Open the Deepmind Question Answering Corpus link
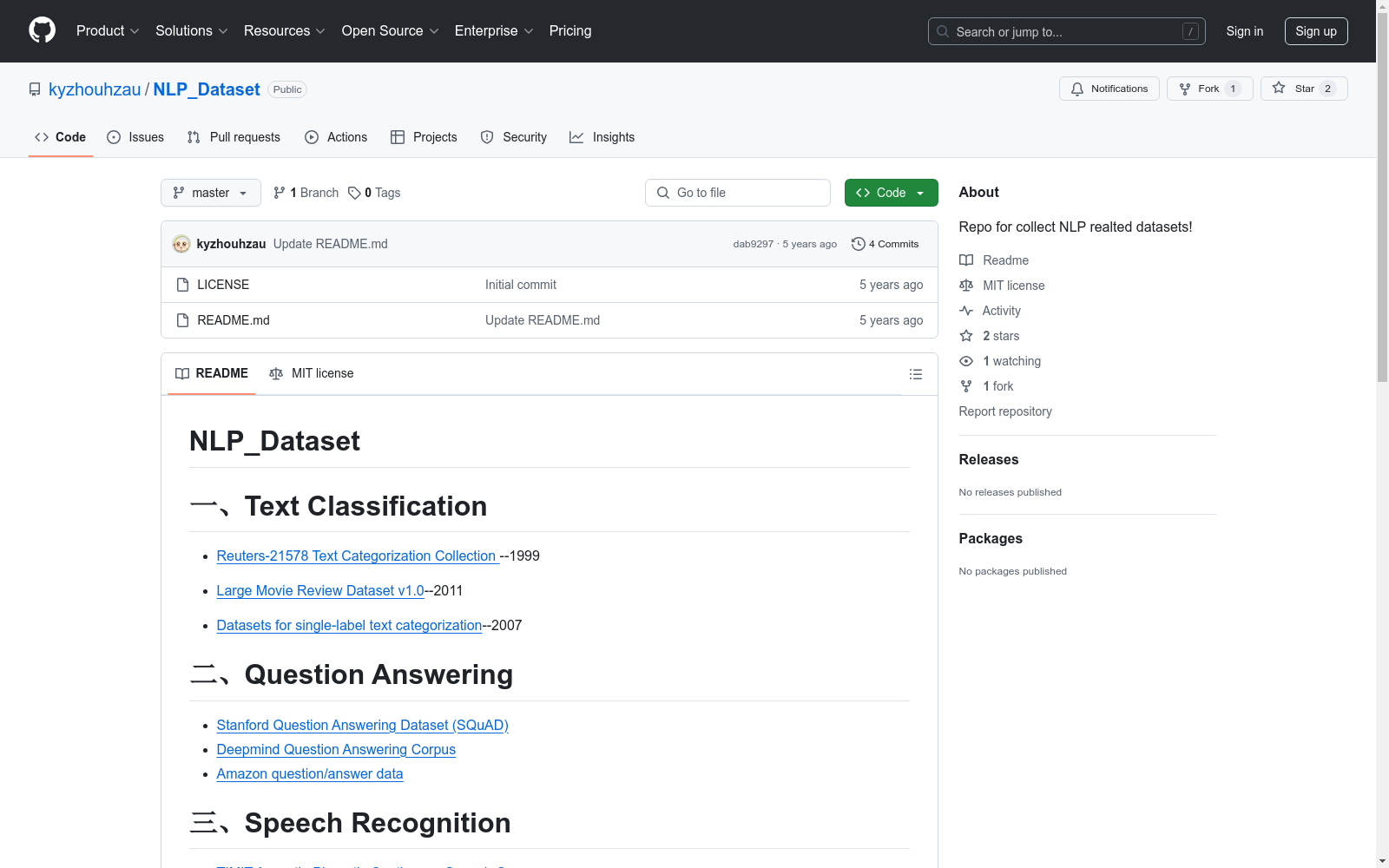This screenshot has width=1389, height=868. [x=336, y=749]
